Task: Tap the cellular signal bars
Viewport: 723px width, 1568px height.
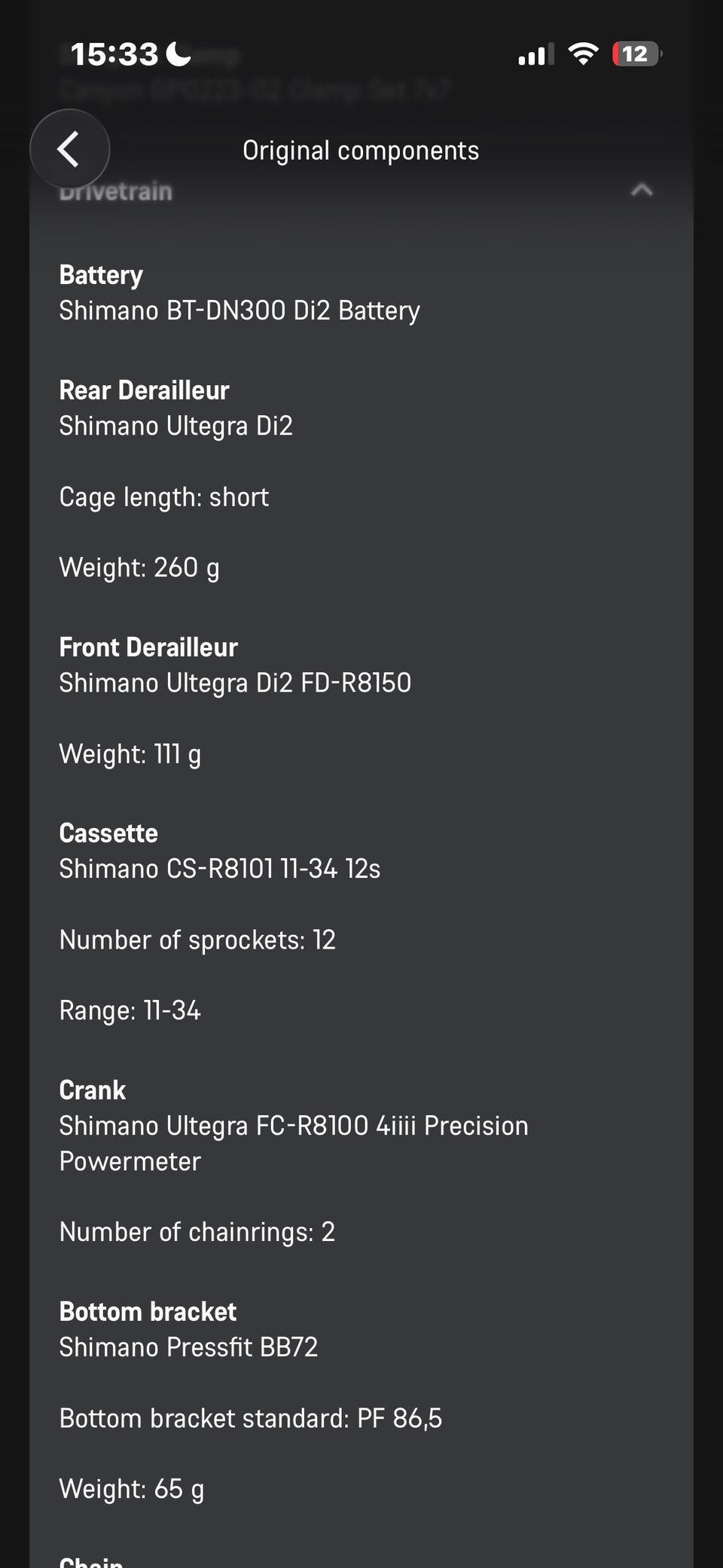Action: (x=535, y=54)
